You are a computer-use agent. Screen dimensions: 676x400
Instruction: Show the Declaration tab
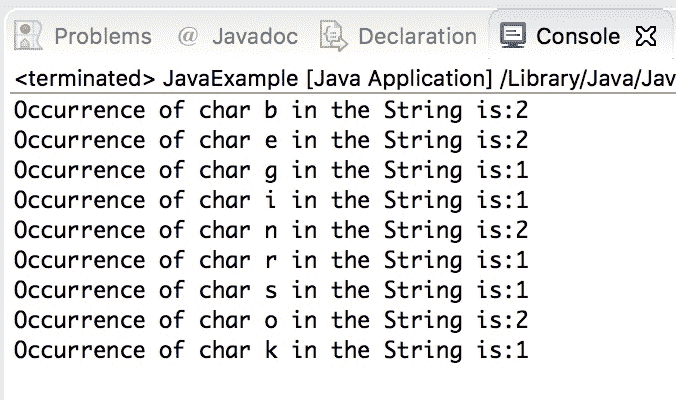tap(417, 37)
